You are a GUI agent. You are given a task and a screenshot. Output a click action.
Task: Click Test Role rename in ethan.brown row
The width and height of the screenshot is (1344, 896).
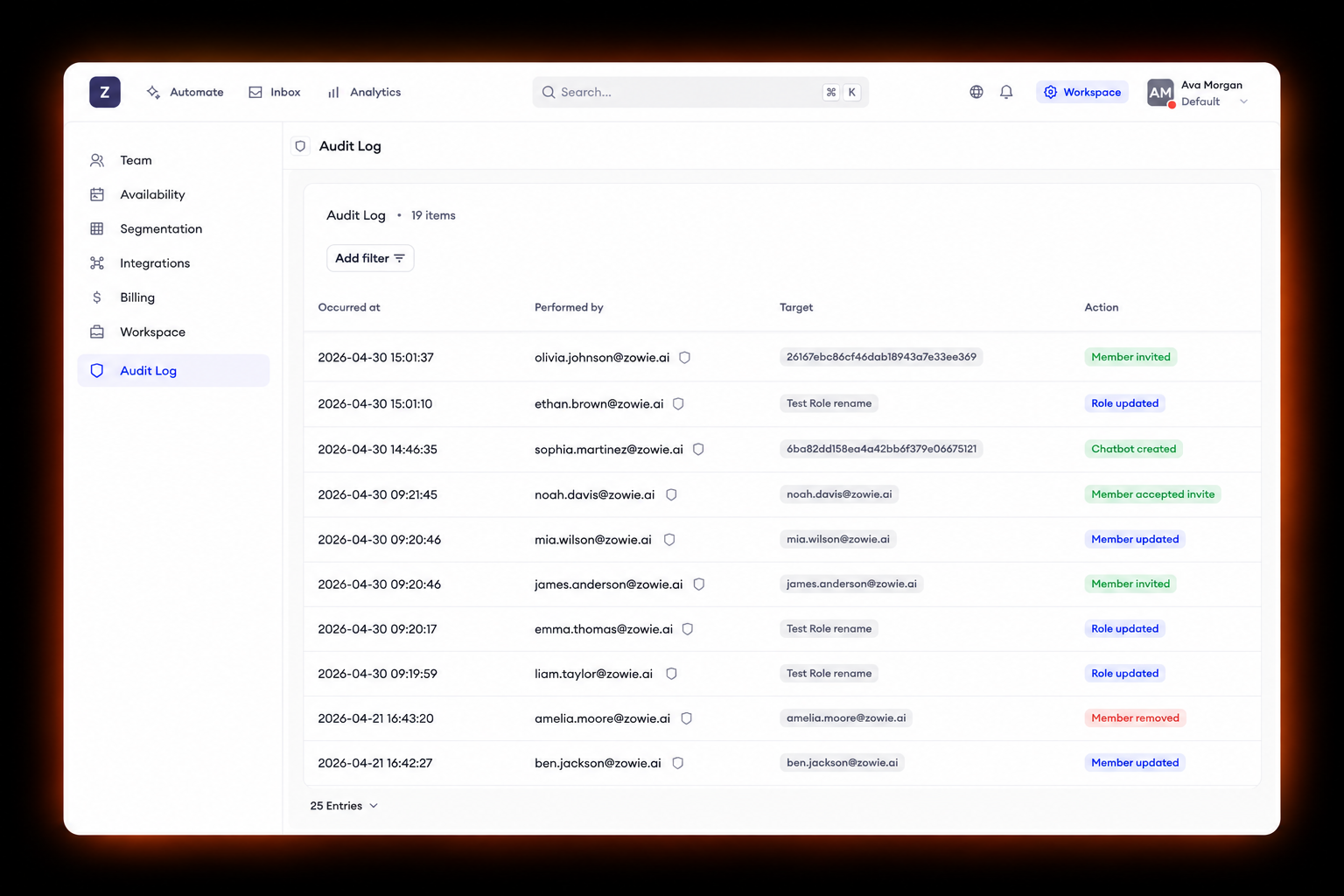coord(829,403)
